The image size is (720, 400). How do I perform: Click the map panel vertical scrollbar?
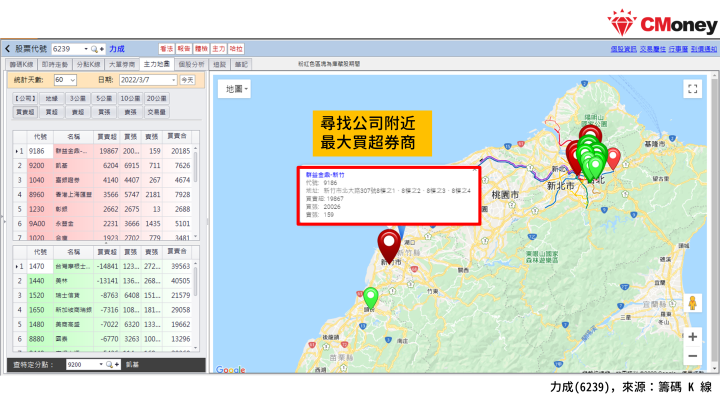714,222
